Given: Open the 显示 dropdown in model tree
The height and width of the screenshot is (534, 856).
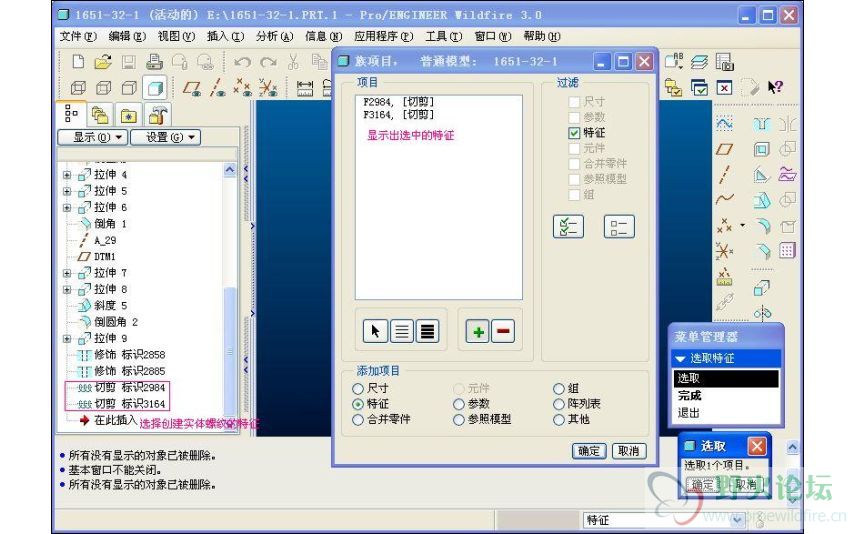Looking at the screenshot, I should pos(92,137).
